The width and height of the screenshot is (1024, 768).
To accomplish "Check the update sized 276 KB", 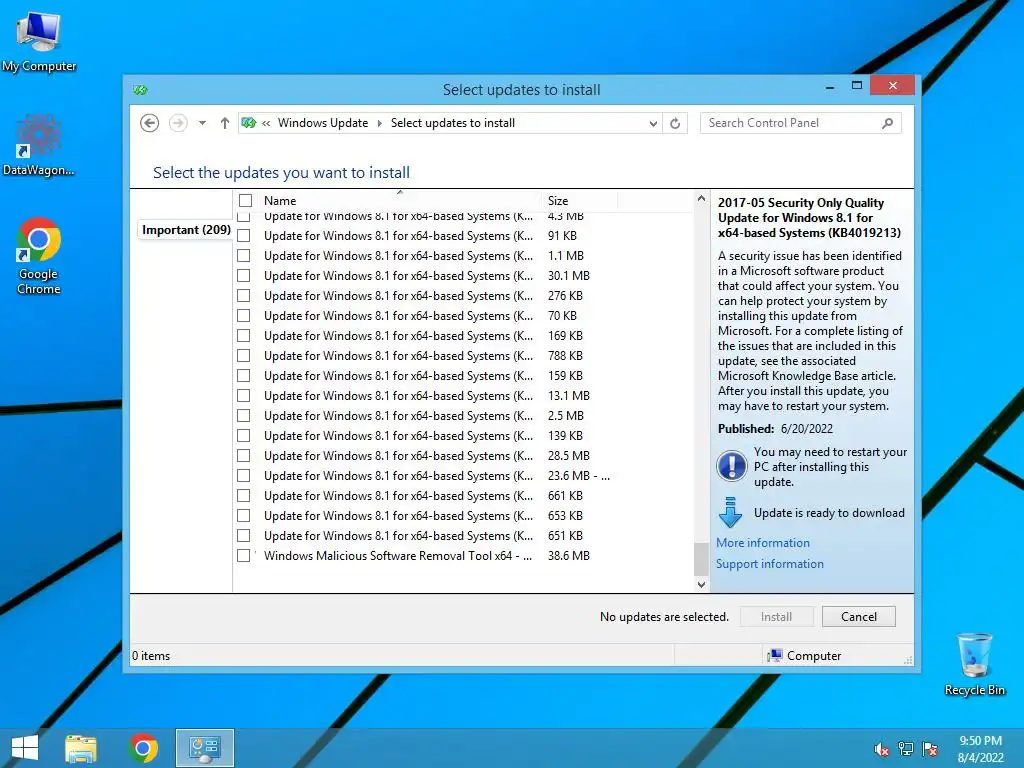I will [244, 296].
